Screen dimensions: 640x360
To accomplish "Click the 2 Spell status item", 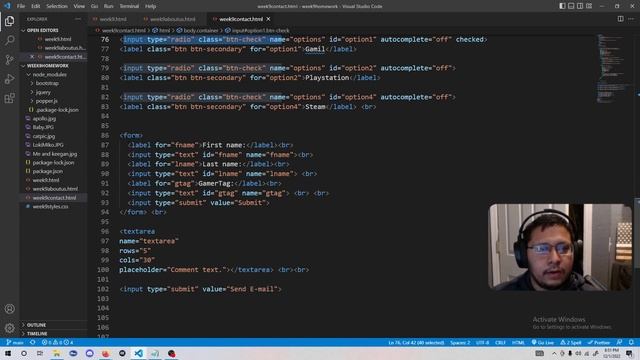I will tap(571, 342).
